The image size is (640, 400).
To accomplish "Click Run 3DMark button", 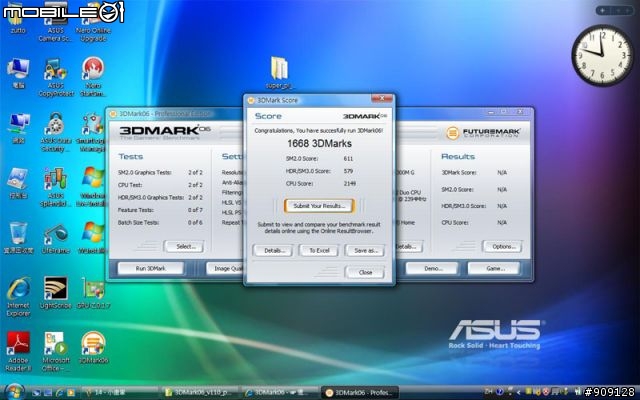I will click(x=151, y=268).
